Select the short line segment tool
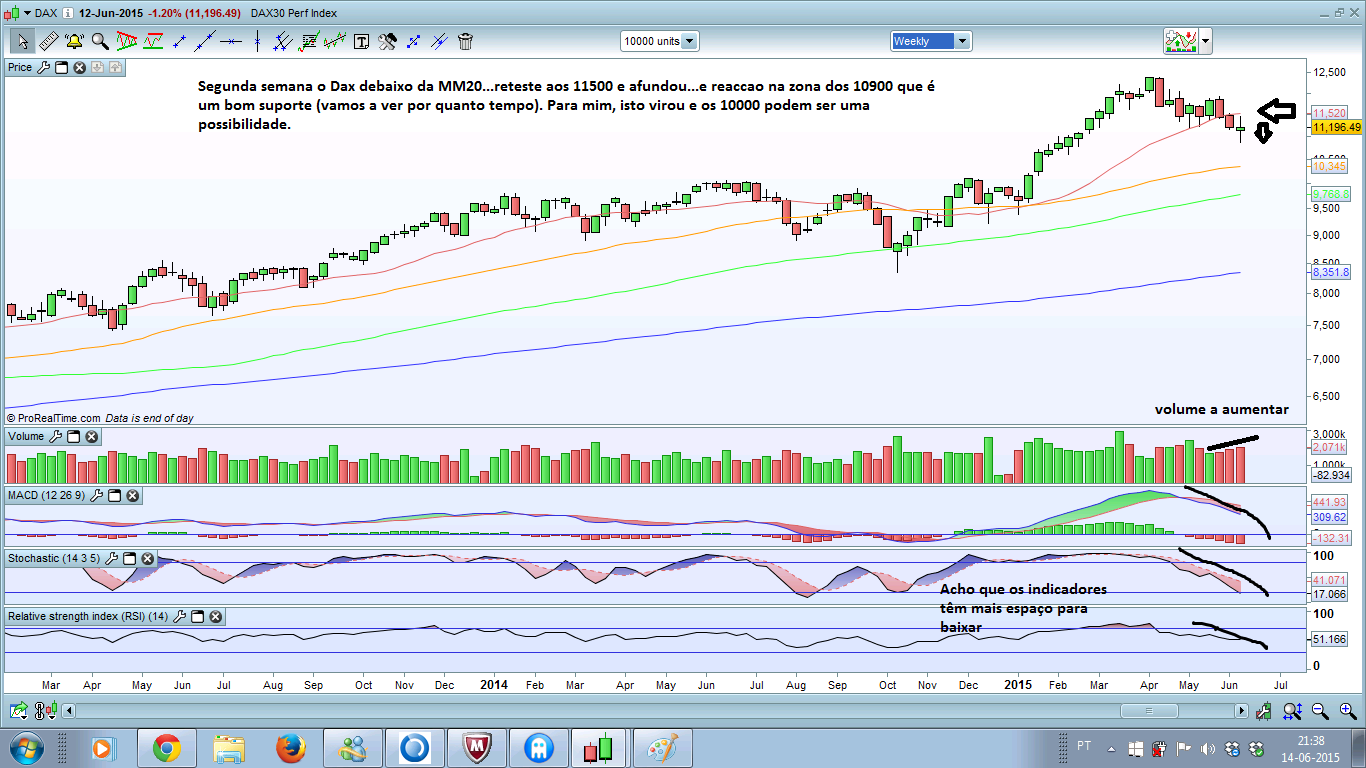1366x768 pixels. (180, 41)
